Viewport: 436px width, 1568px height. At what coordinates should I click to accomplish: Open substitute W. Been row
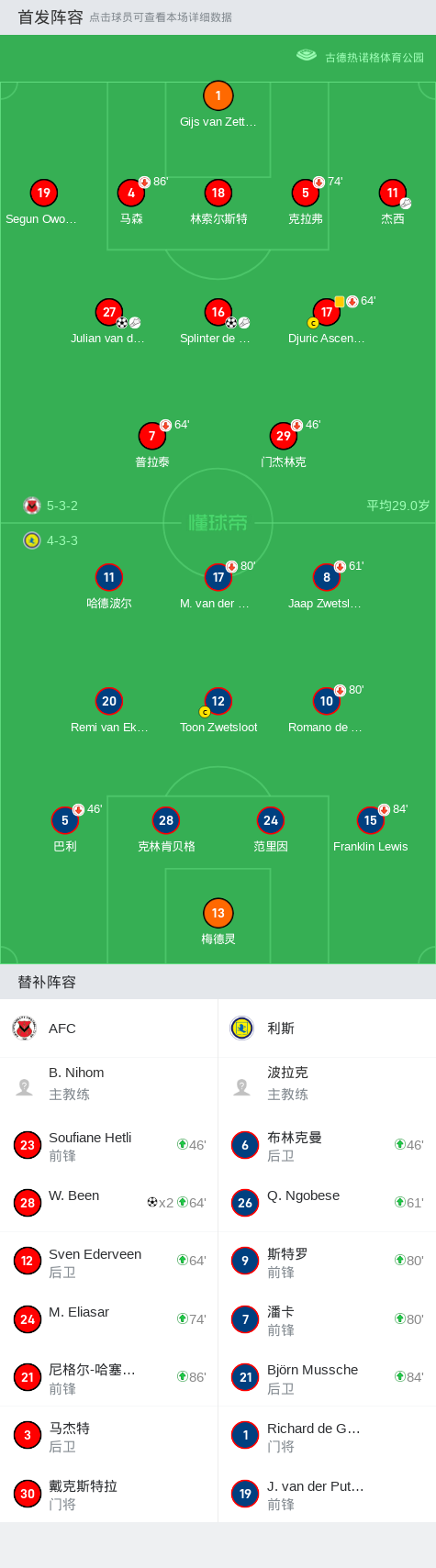point(108,1202)
